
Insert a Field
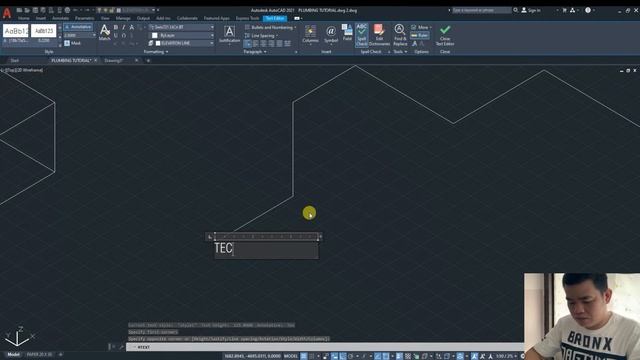[x=347, y=33]
